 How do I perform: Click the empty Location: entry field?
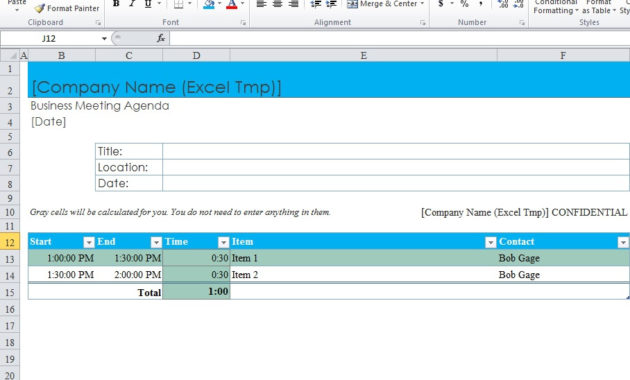[x=396, y=167]
